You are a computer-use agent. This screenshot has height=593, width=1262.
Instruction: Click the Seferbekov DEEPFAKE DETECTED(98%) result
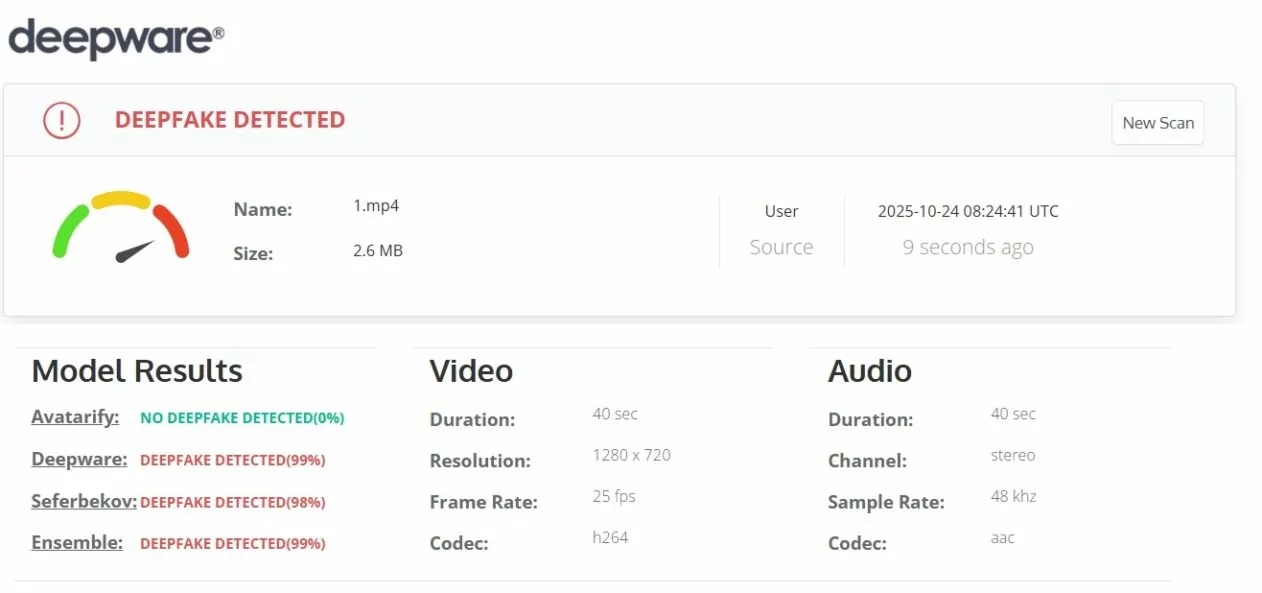232,502
